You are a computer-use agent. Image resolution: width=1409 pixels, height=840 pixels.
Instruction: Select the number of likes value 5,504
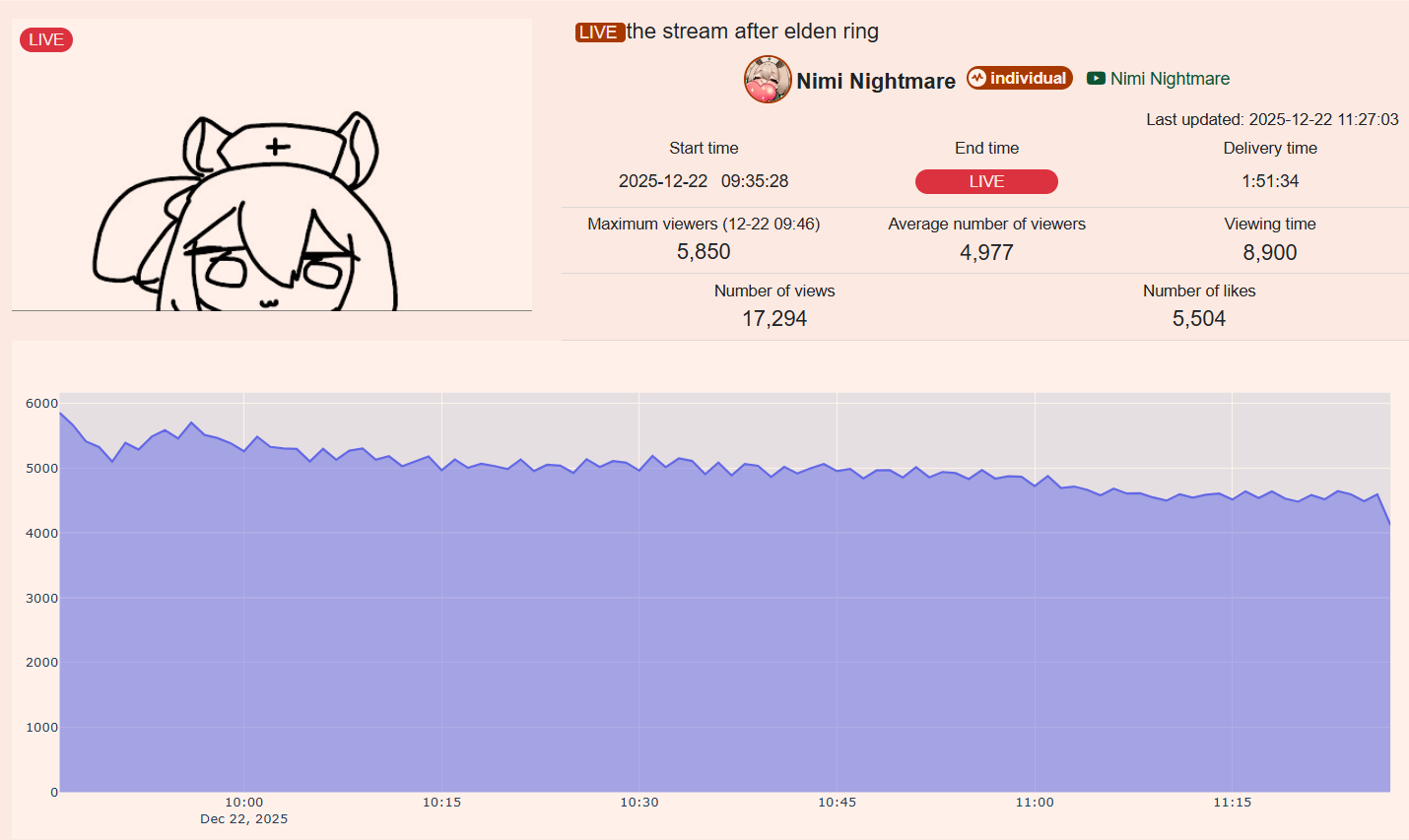tap(1199, 319)
